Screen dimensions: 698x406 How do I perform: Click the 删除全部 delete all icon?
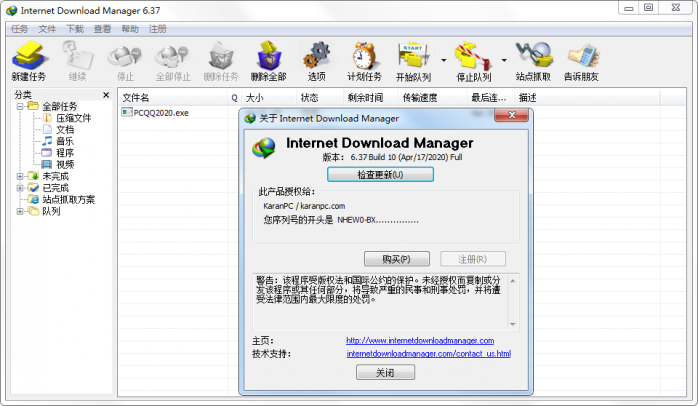click(x=268, y=61)
